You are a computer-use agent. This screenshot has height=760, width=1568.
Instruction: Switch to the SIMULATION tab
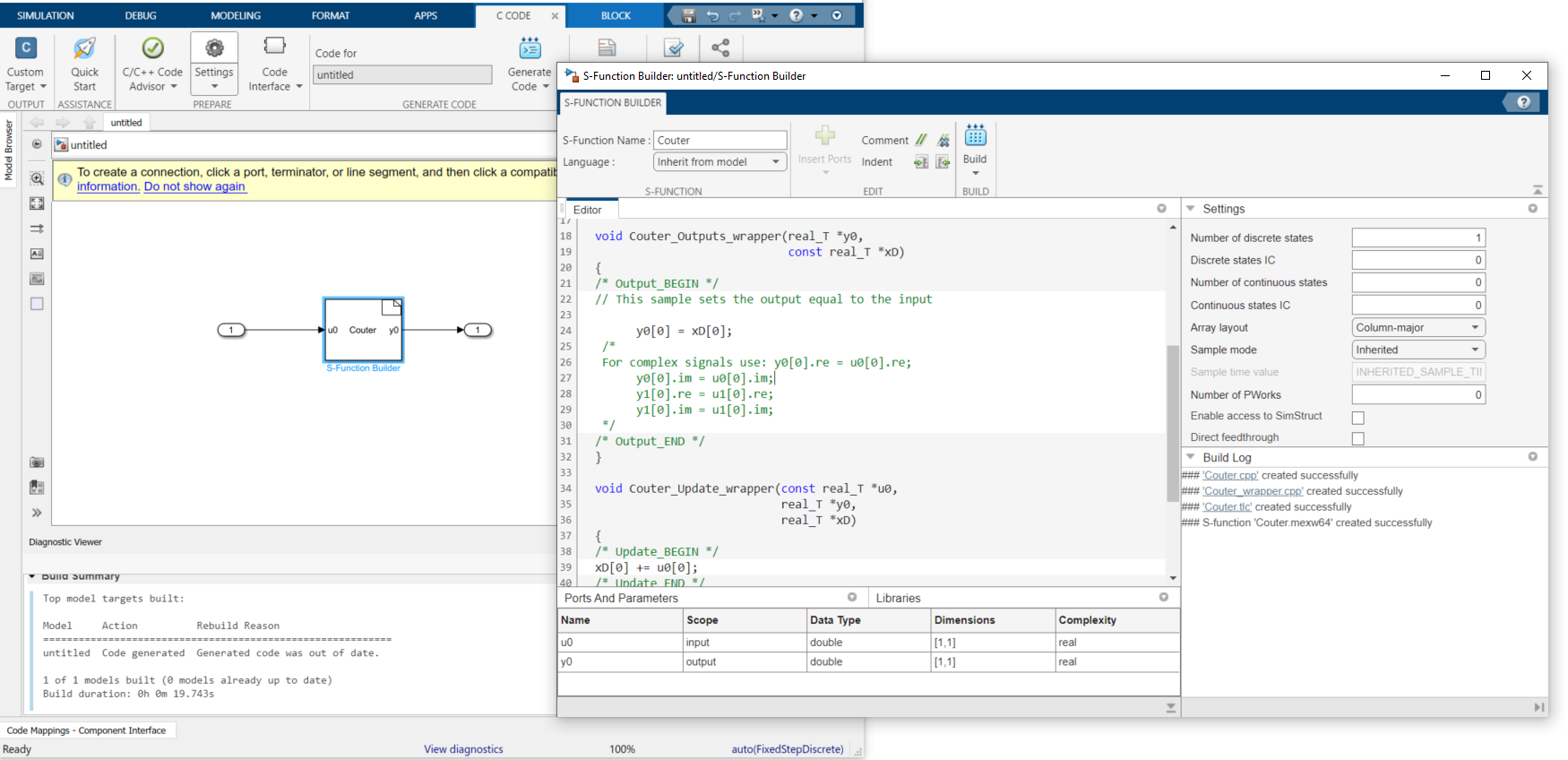click(46, 15)
